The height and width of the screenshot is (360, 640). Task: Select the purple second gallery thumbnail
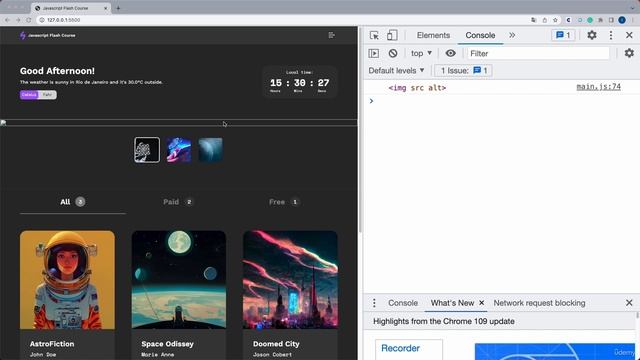179,150
